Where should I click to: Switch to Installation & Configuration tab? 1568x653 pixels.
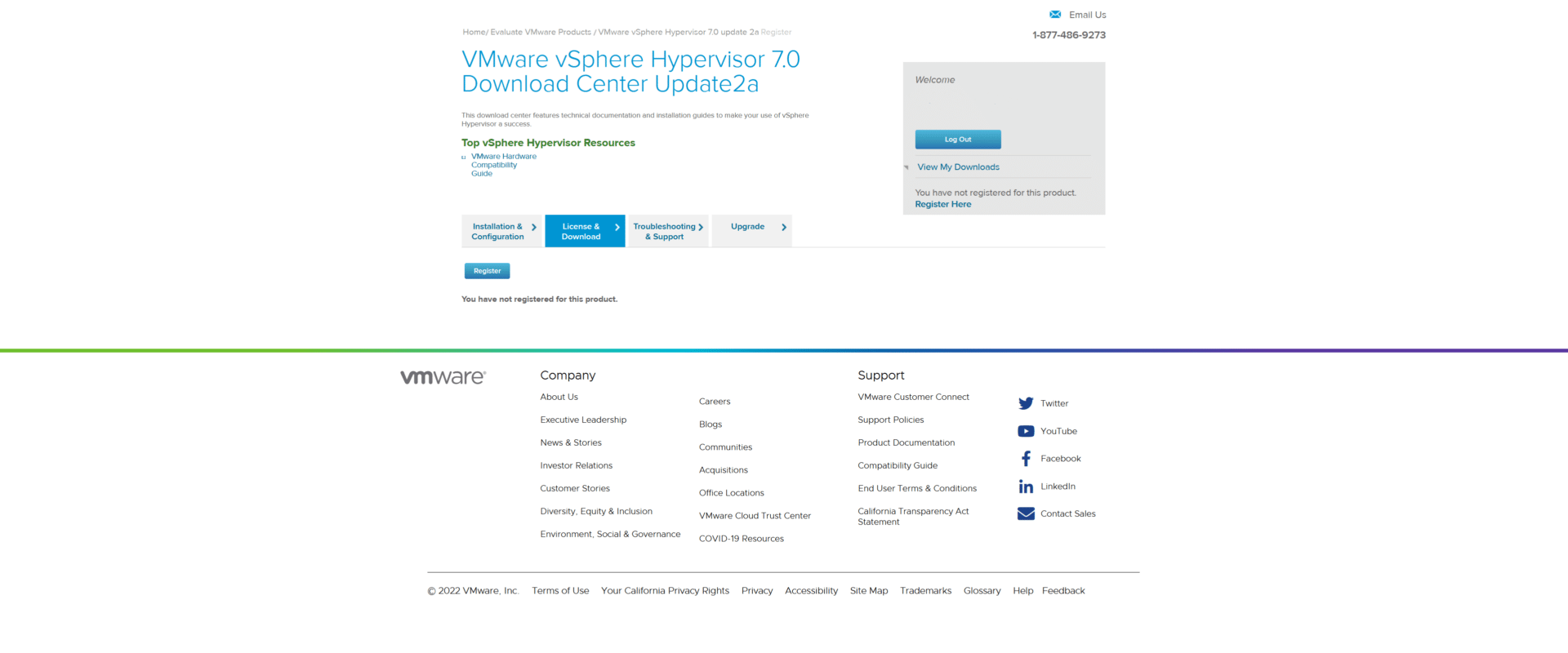point(501,231)
